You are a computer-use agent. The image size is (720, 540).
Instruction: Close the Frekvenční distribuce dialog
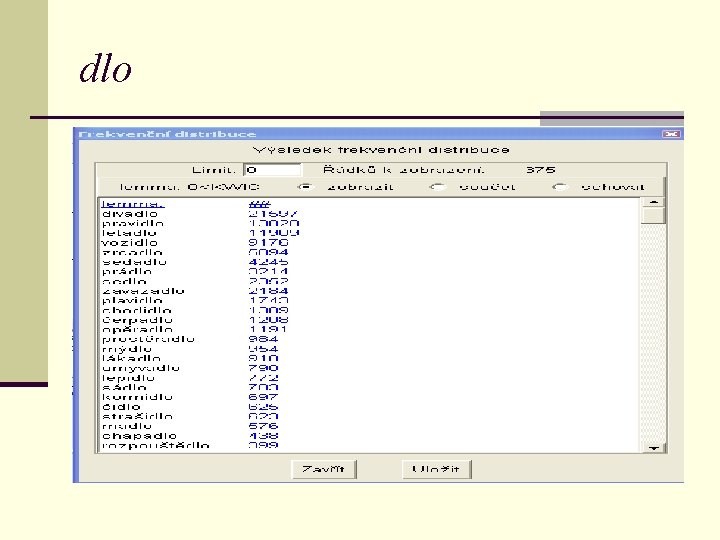pyautogui.click(x=671, y=134)
